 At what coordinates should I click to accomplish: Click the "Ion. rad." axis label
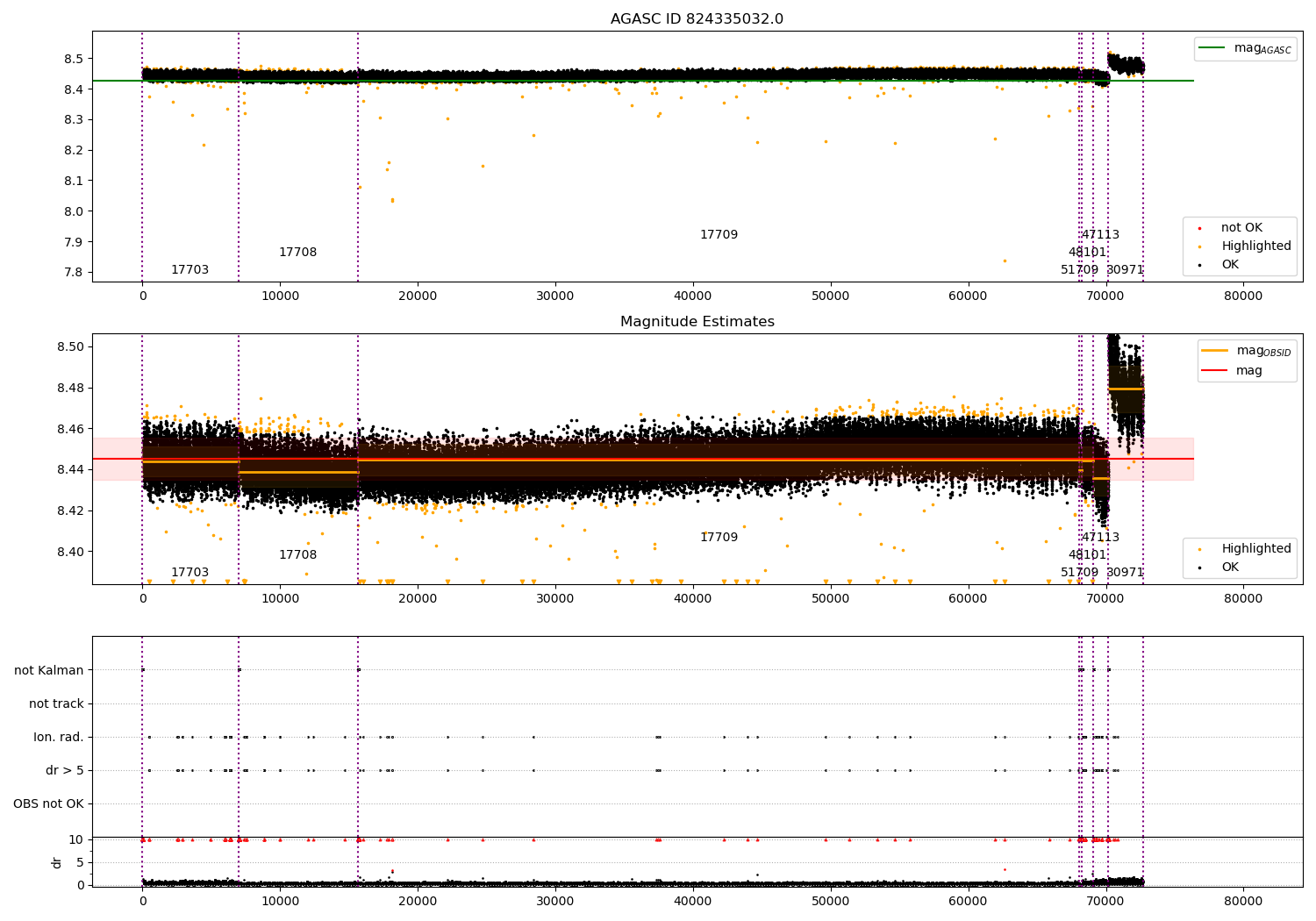tap(59, 738)
